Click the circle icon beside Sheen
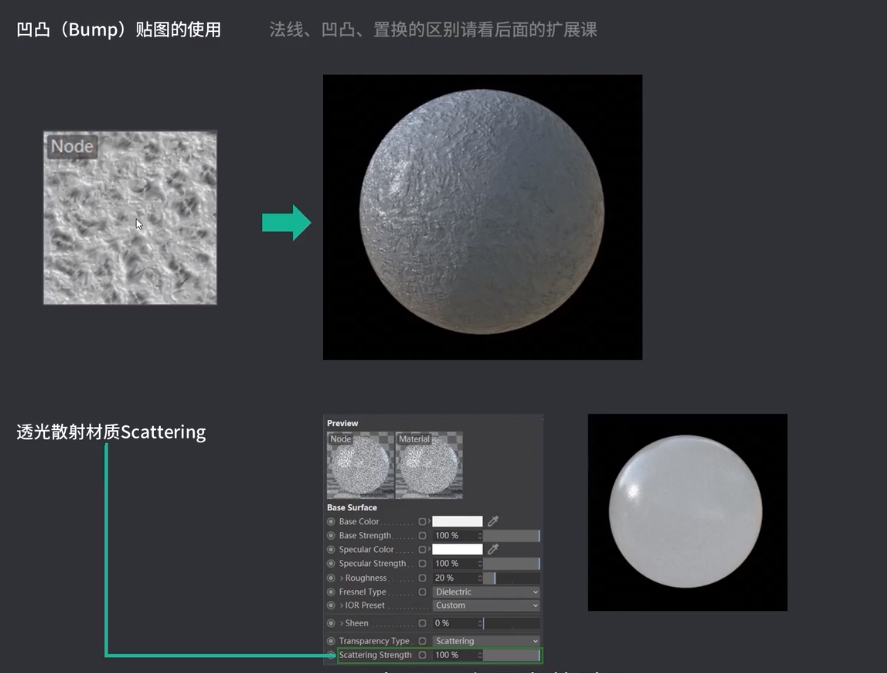This screenshot has width=887, height=673. tap(331, 623)
